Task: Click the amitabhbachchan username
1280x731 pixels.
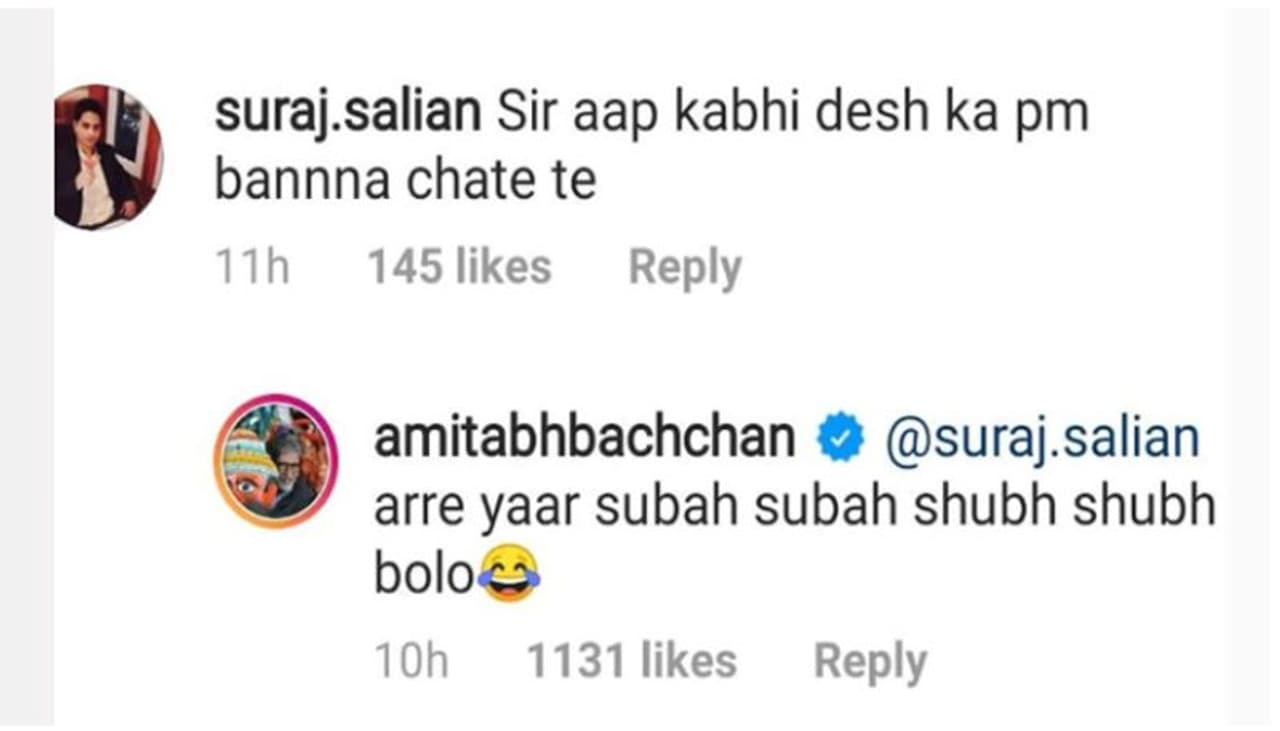Action: 584,440
